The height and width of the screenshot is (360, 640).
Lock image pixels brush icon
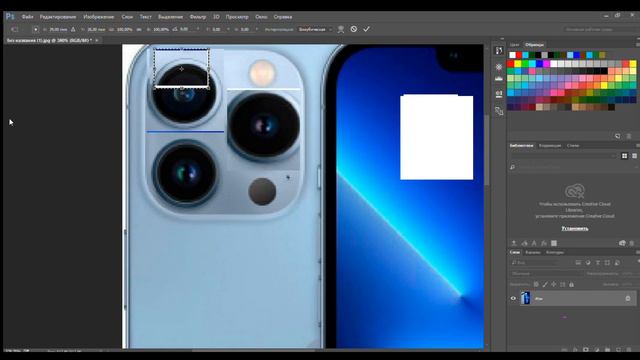[545, 284]
